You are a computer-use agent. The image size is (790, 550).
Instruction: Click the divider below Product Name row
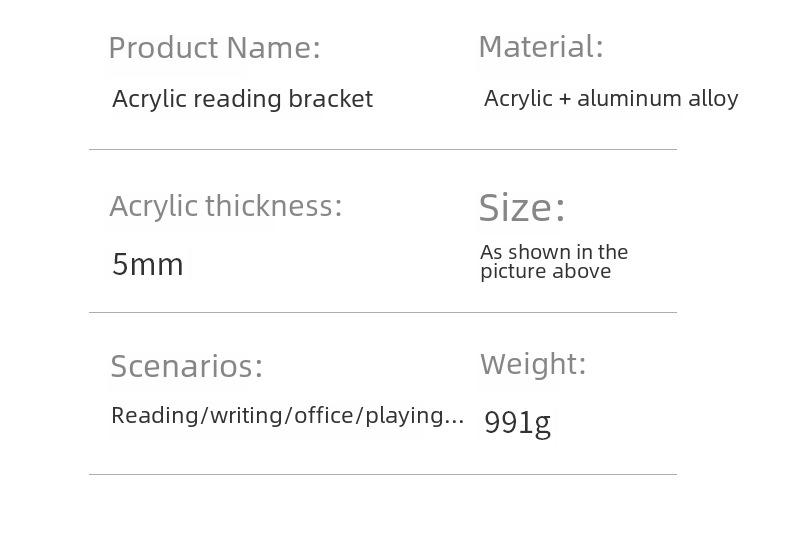pos(383,150)
